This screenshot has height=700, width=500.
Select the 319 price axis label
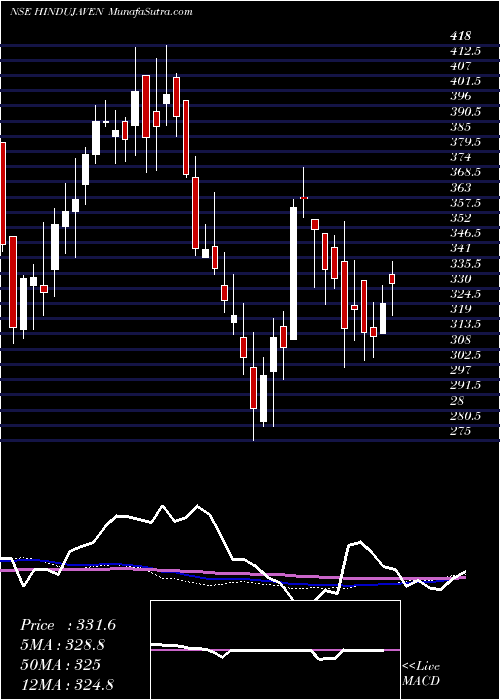click(x=461, y=309)
